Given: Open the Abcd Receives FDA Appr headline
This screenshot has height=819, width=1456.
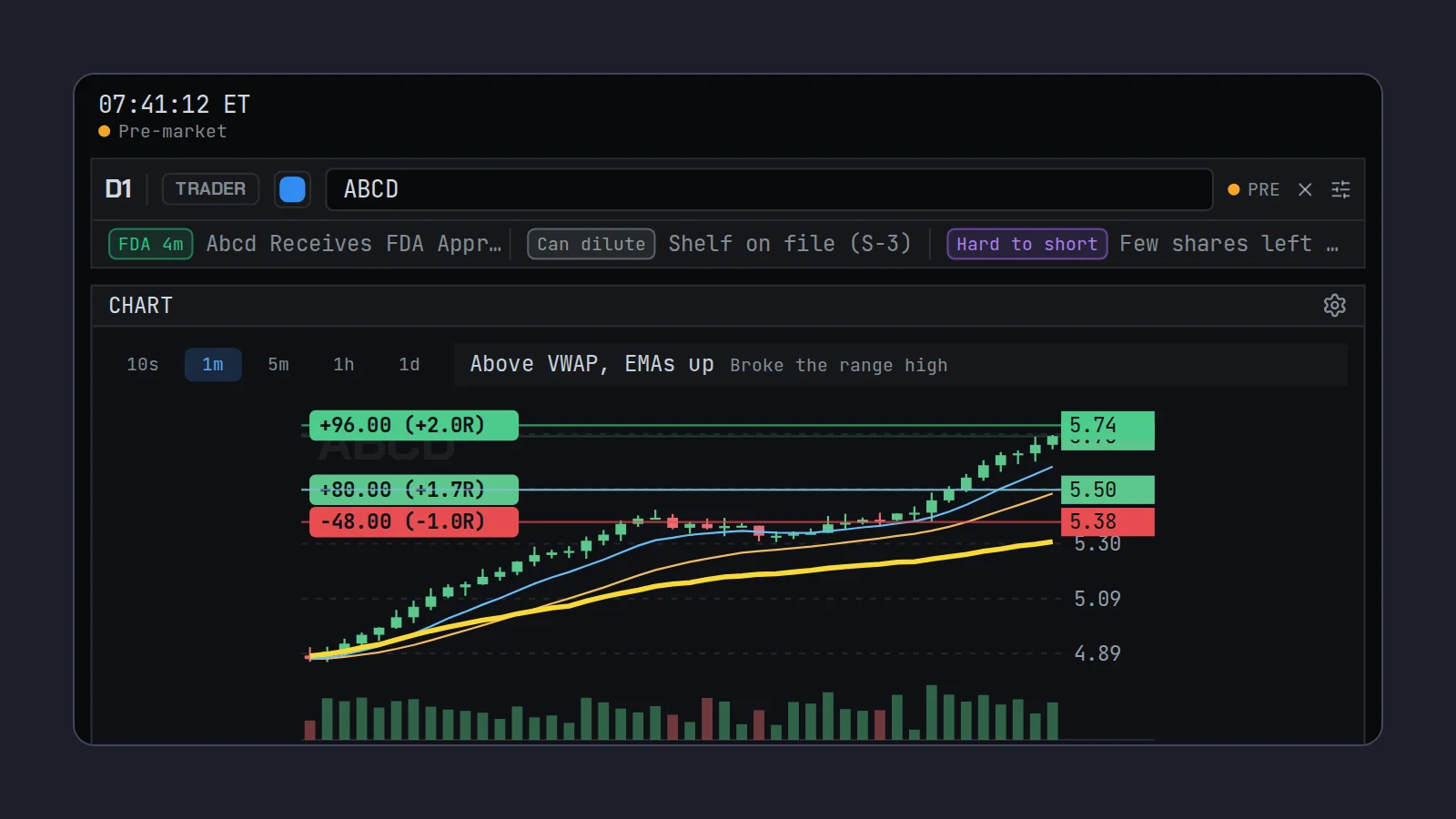Looking at the screenshot, I should coord(353,244).
